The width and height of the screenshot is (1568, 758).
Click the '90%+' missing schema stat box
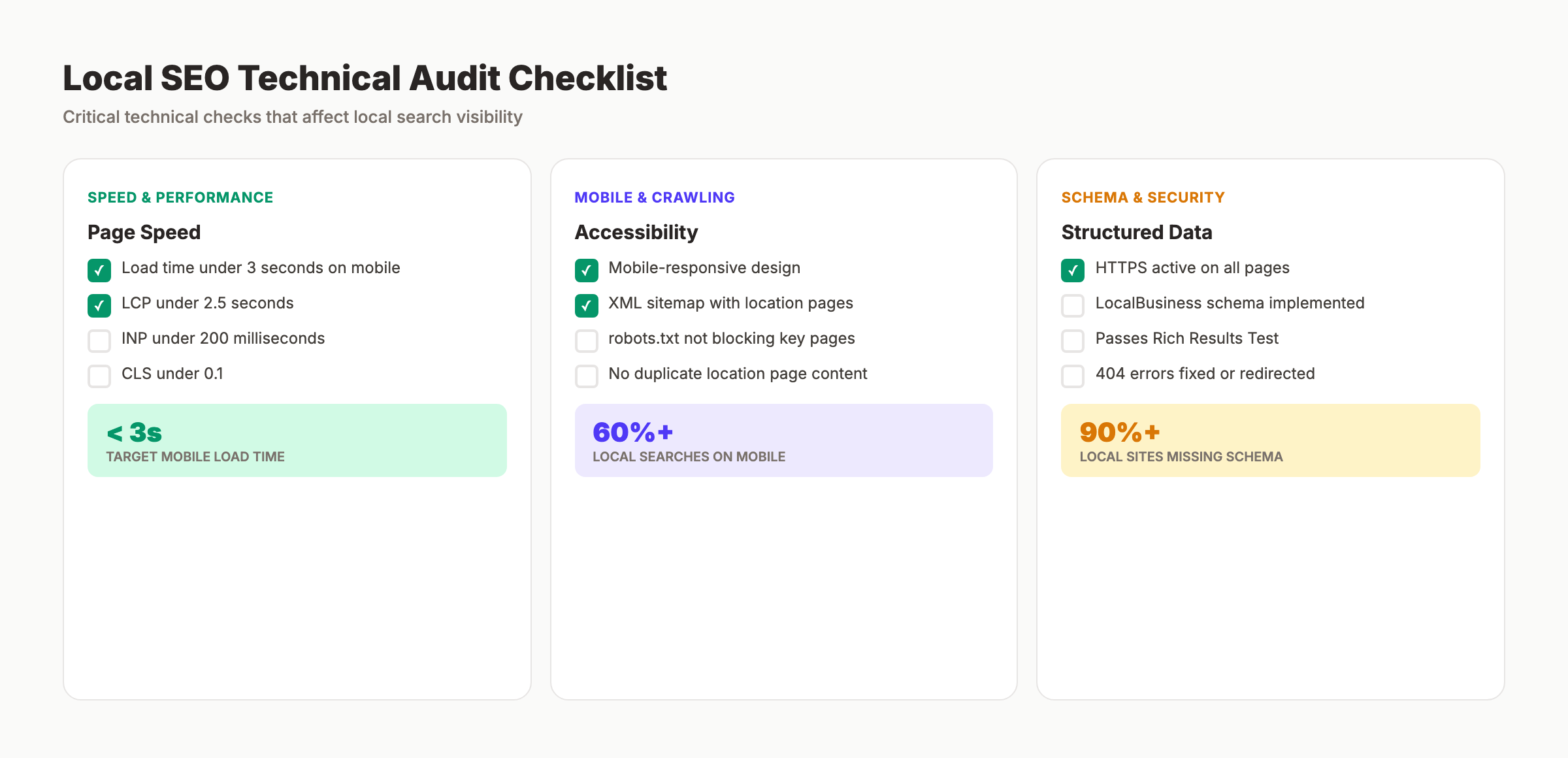tap(1271, 440)
